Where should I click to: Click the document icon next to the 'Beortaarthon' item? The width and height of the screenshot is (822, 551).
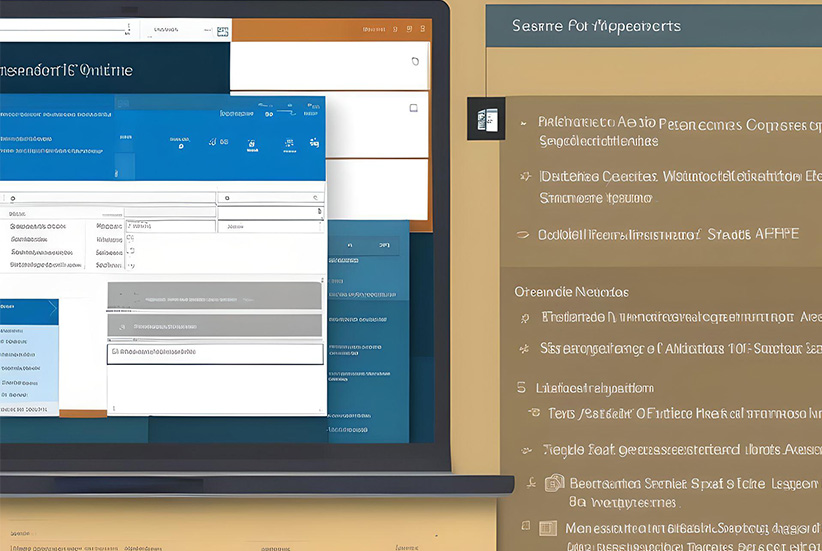point(555,483)
